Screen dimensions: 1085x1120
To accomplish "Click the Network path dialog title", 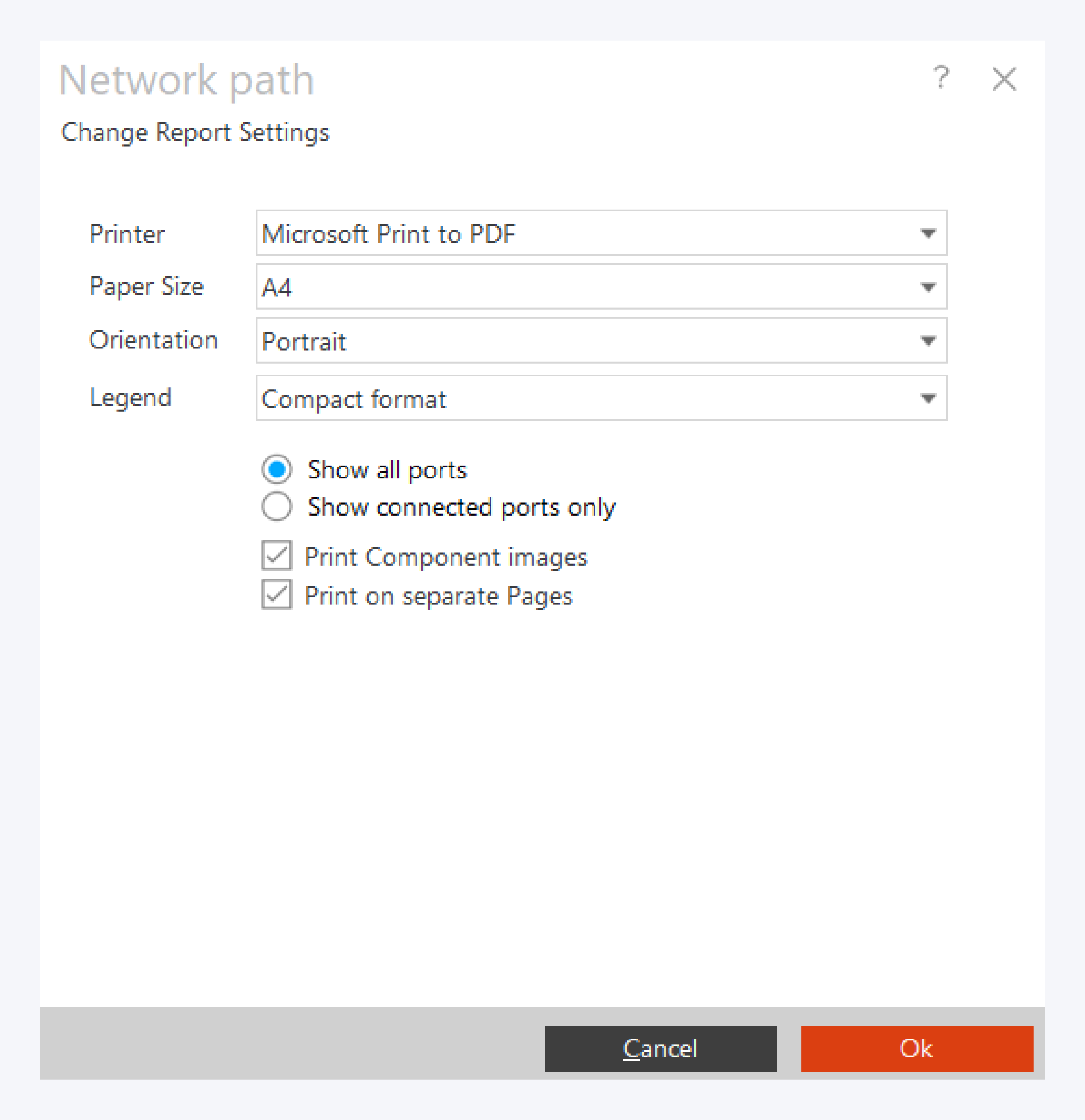I will (x=186, y=80).
